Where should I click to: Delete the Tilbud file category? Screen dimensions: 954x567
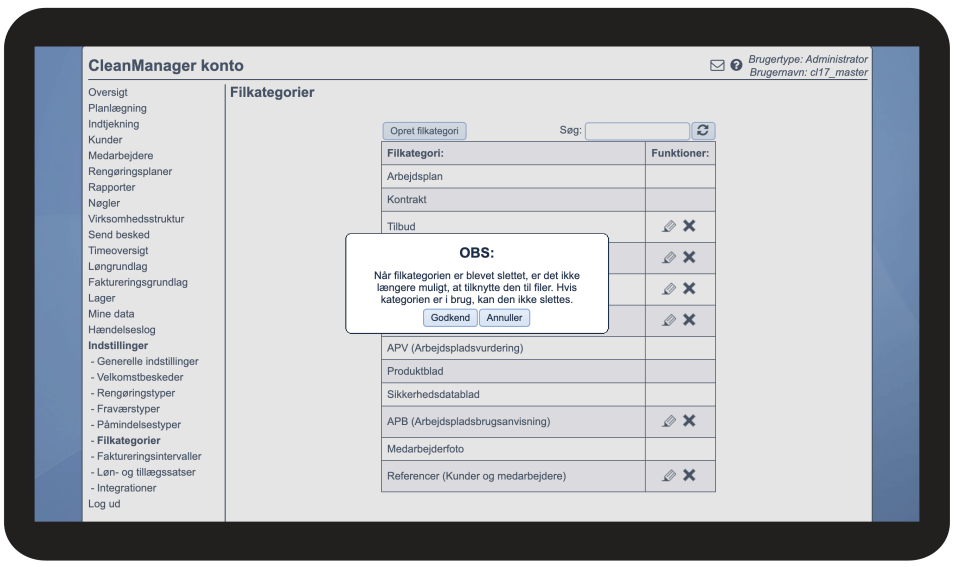(689, 226)
